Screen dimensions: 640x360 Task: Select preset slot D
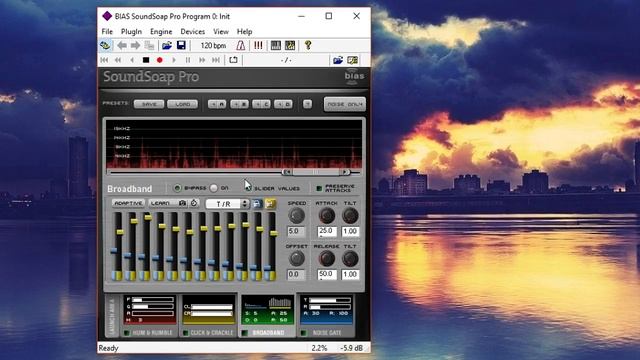[283, 104]
